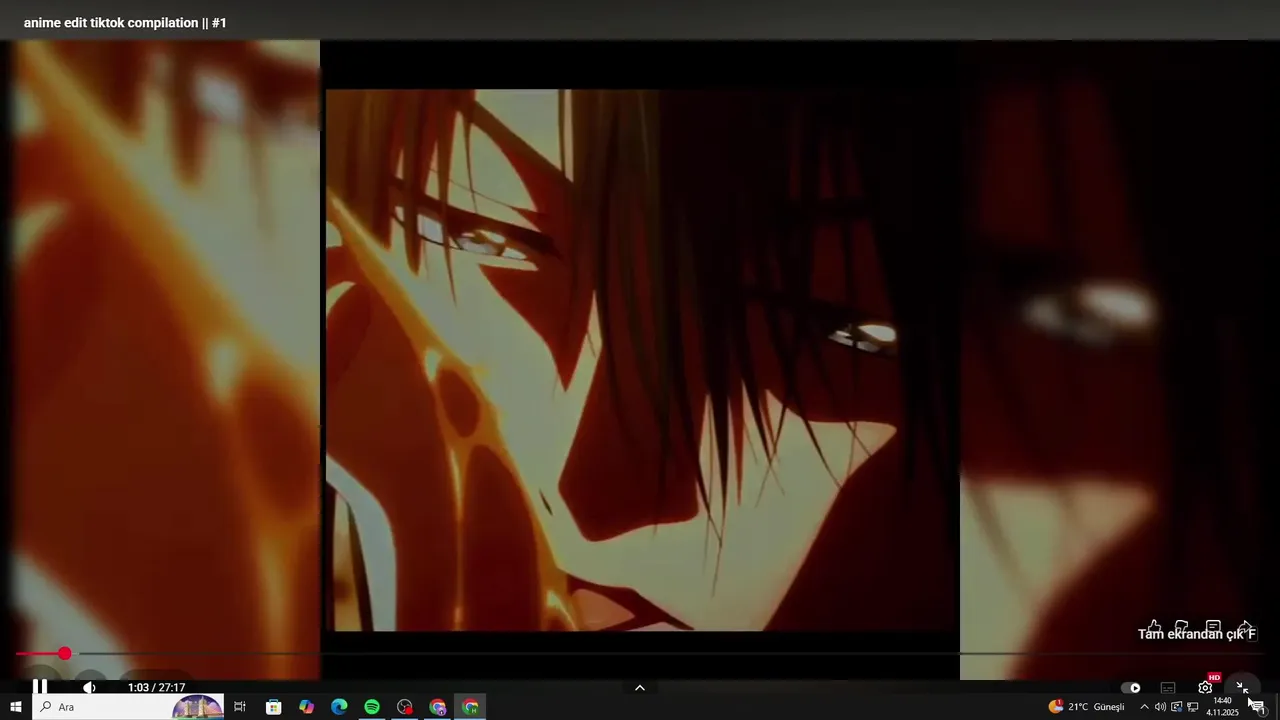Expand the more videos chevron
Screen dimensions: 1280x720
(x=640, y=687)
